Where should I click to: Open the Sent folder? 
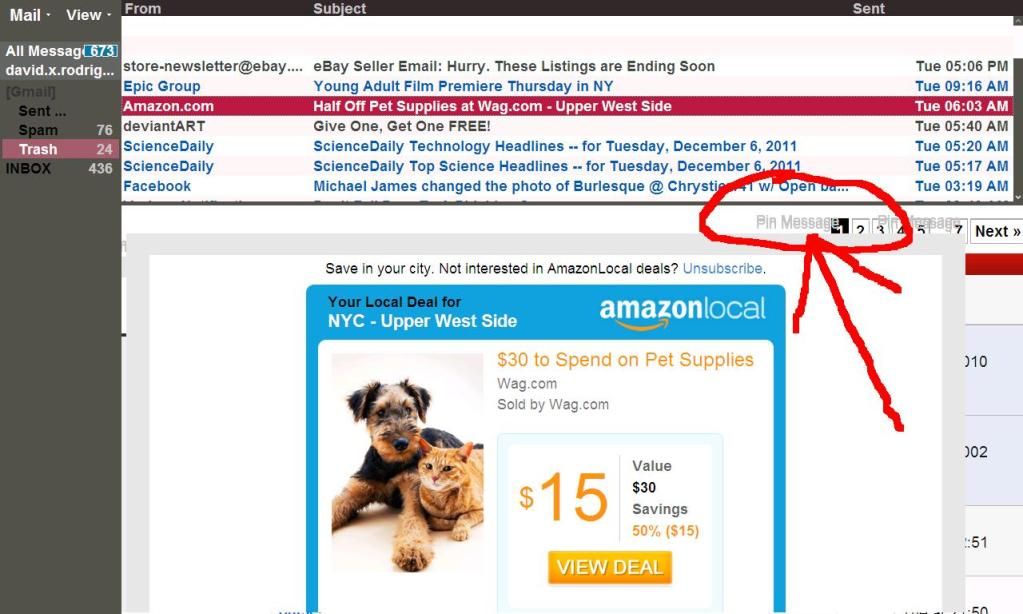click(x=42, y=111)
